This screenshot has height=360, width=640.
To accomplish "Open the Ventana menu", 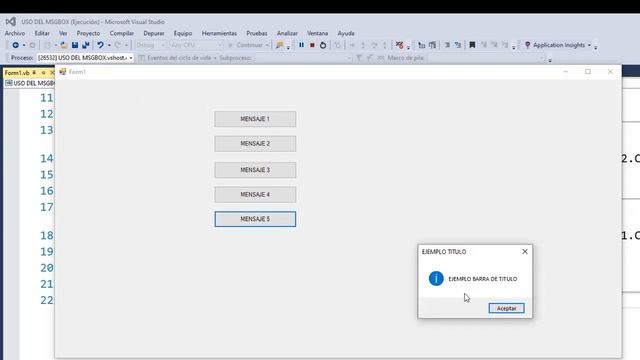I will (x=318, y=33).
